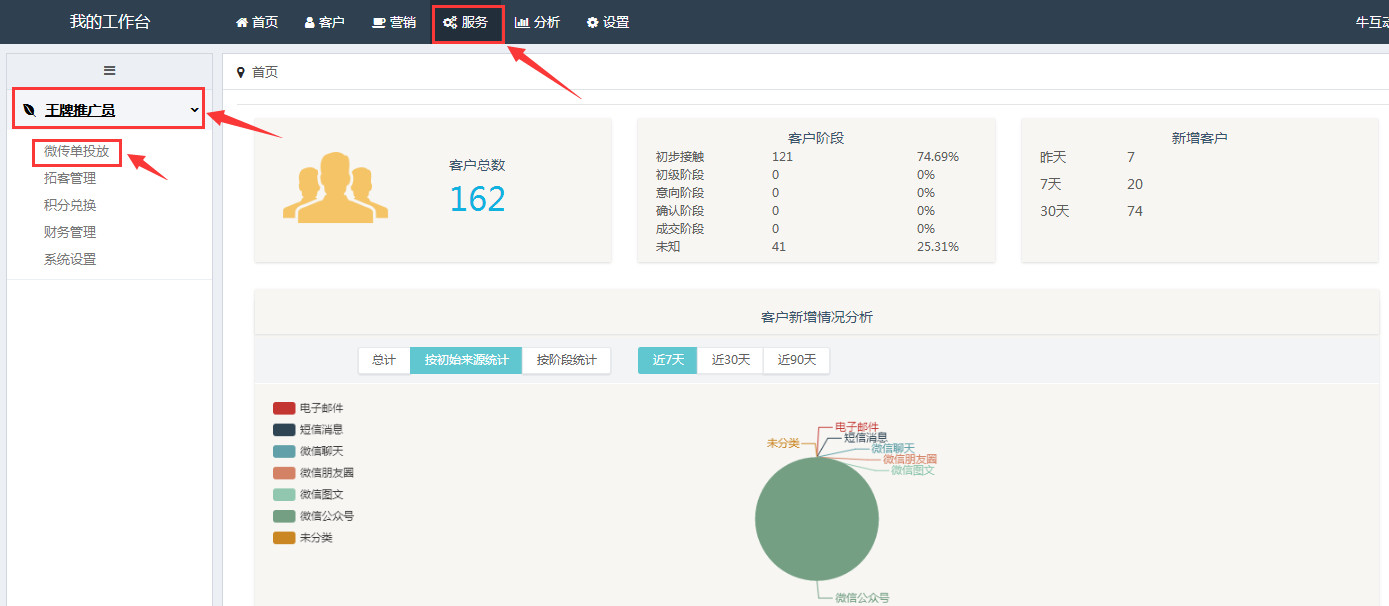
Task: Open the 分析 analysis menu
Action: pos(537,22)
